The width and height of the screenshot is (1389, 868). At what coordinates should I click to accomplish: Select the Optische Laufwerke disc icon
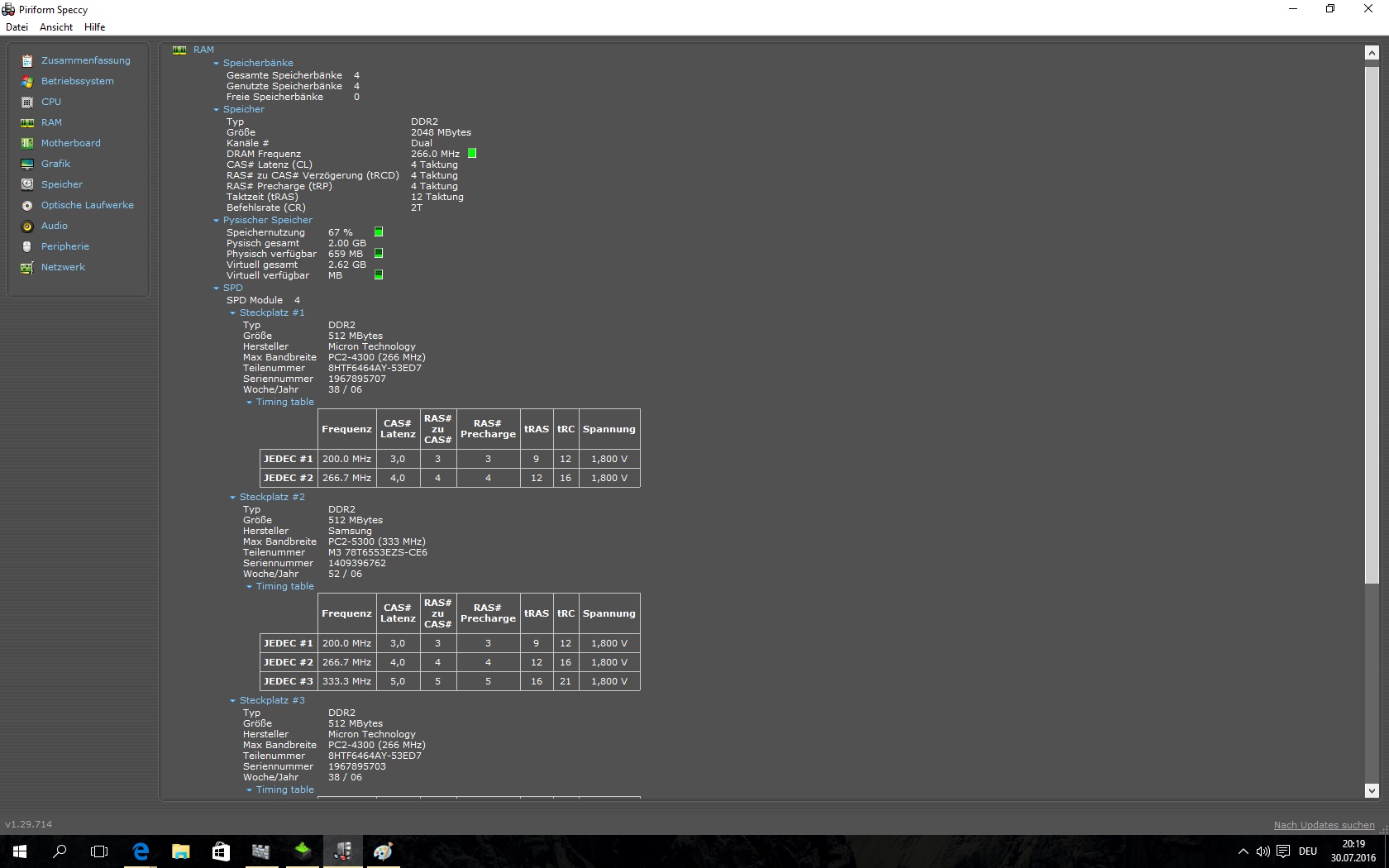(x=27, y=205)
